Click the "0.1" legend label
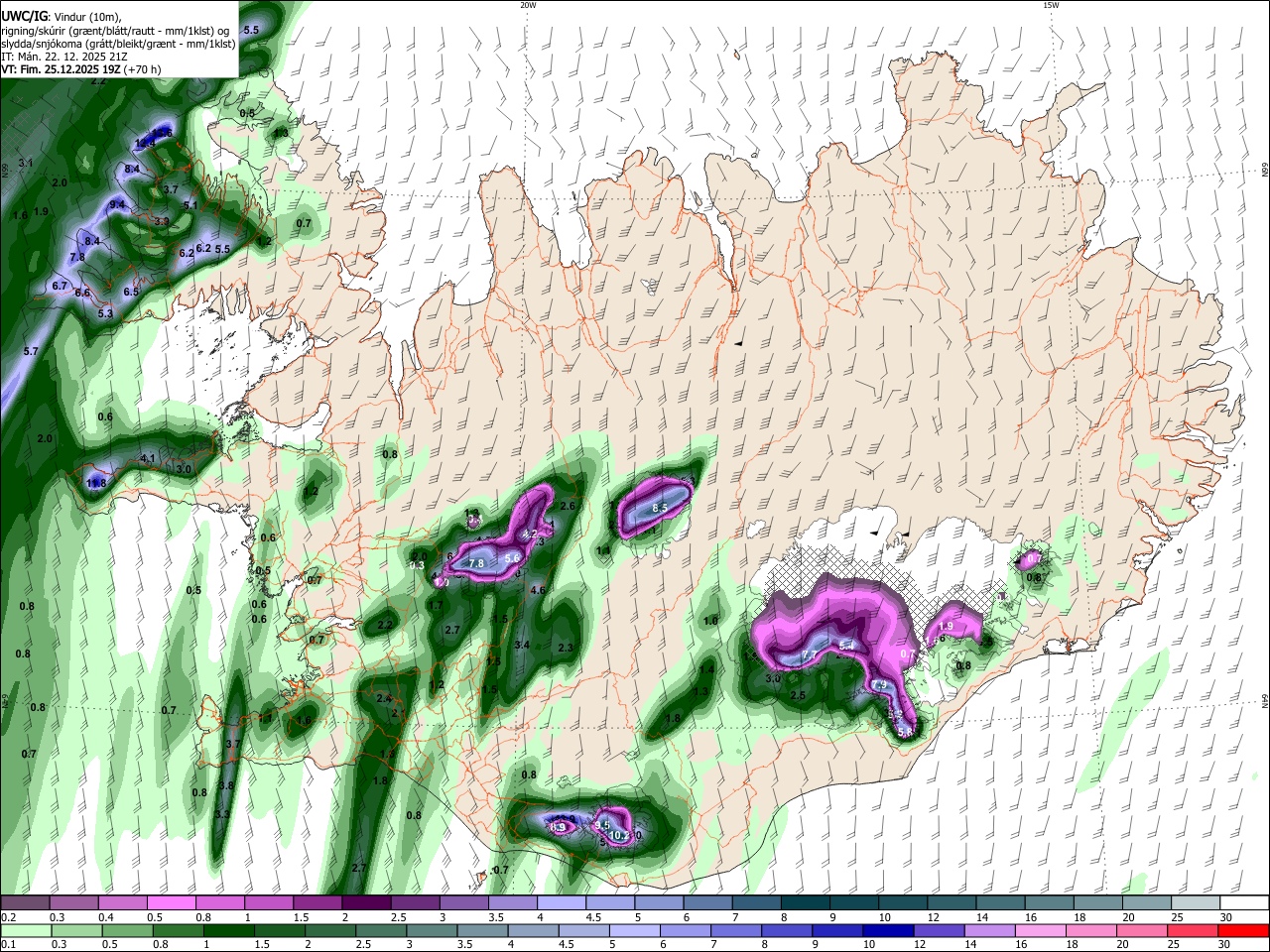This screenshot has width=1270, height=952. click(8, 944)
